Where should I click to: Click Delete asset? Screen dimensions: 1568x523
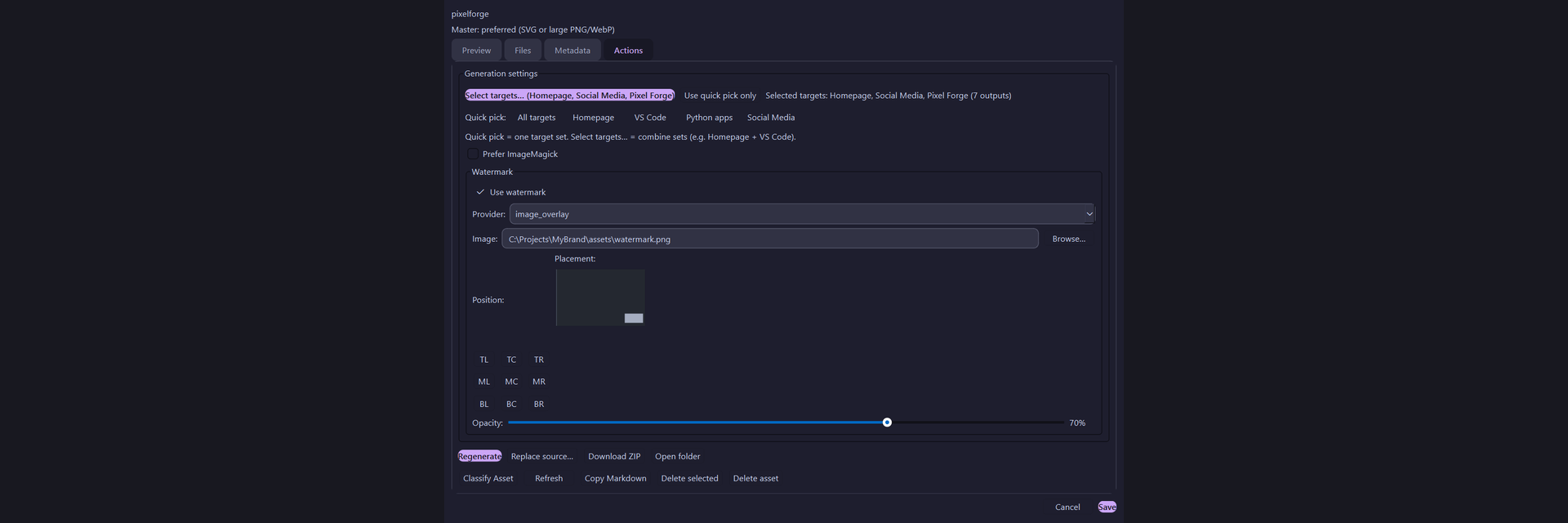755,478
